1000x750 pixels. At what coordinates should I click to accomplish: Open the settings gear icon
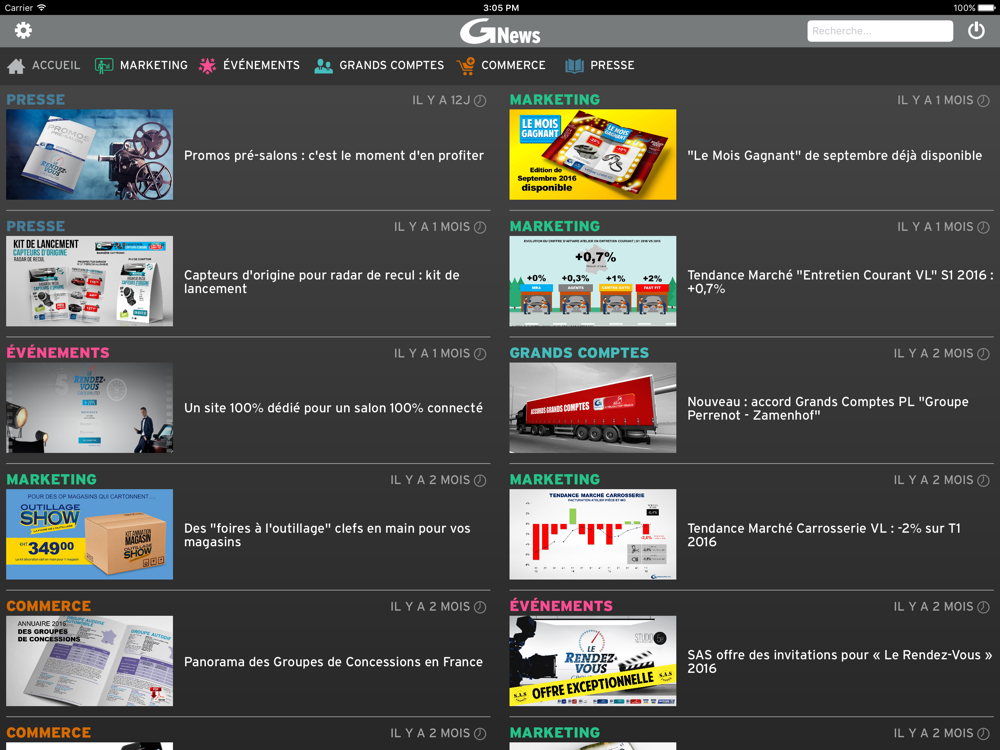[24, 31]
